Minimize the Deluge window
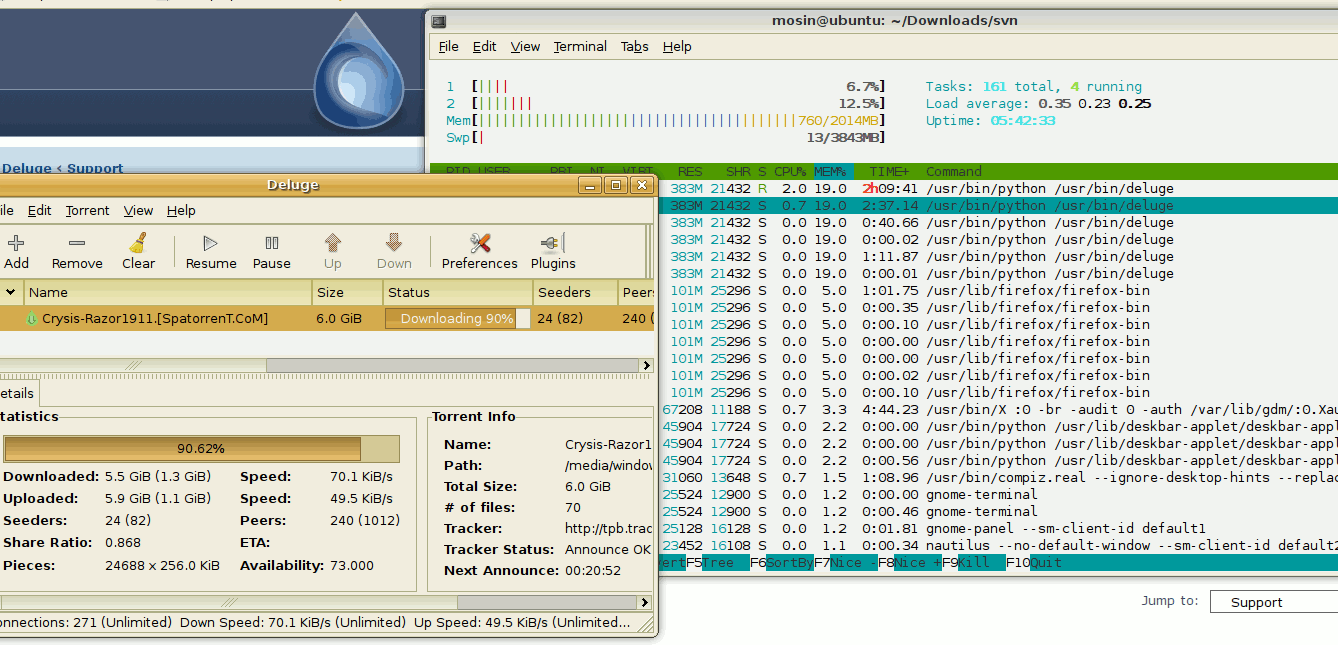This screenshot has width=1338, height=645. pos(589,185)
